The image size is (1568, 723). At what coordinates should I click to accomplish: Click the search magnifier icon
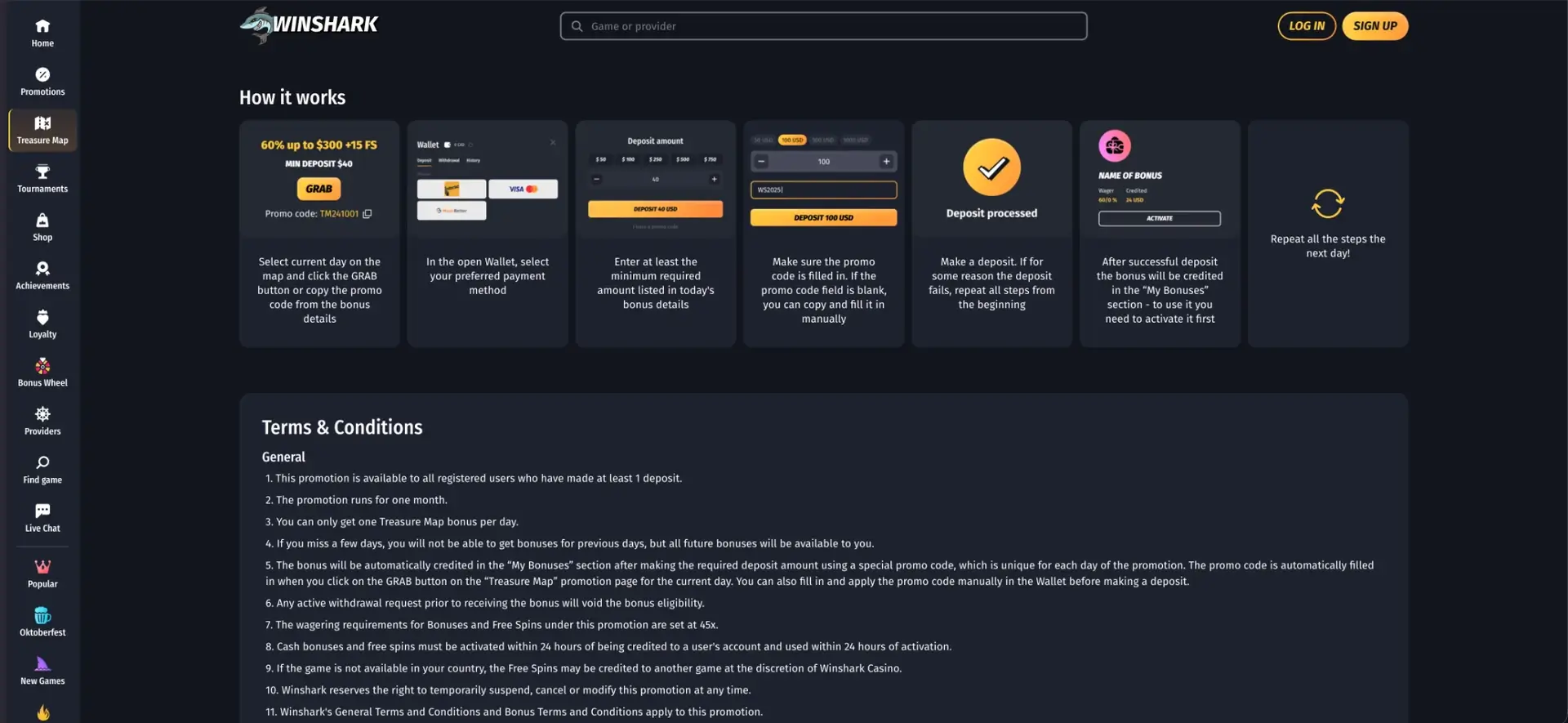(577, 26)
